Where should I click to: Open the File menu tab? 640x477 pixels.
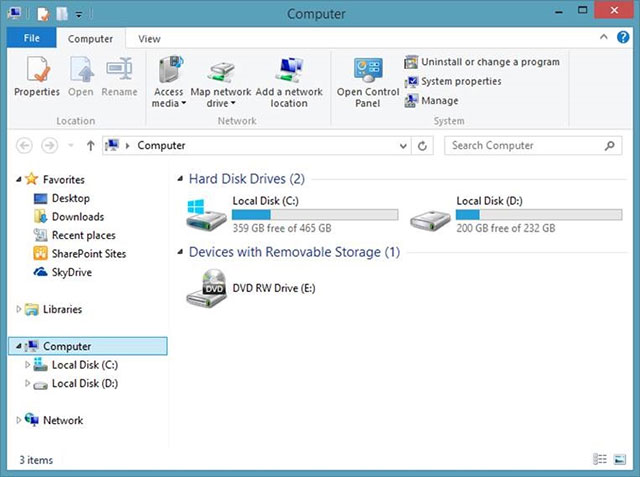point(31,38)
